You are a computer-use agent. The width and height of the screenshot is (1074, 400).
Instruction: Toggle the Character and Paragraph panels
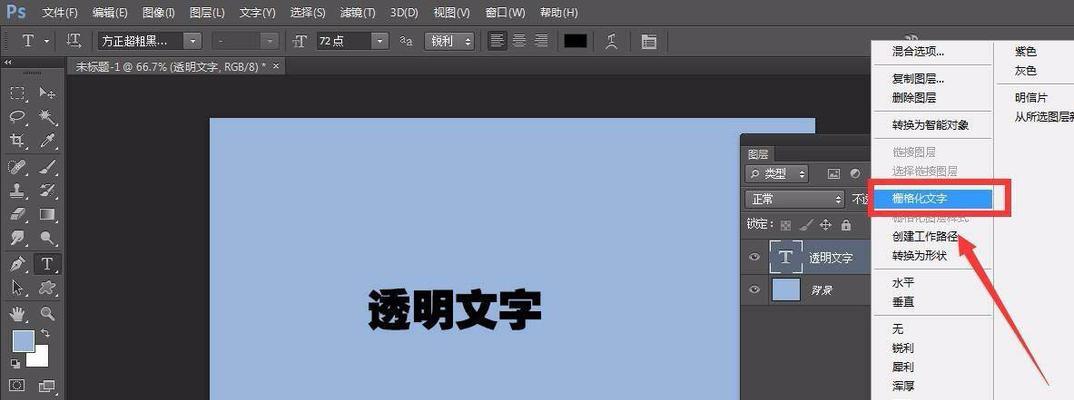[x=648, y=41]
